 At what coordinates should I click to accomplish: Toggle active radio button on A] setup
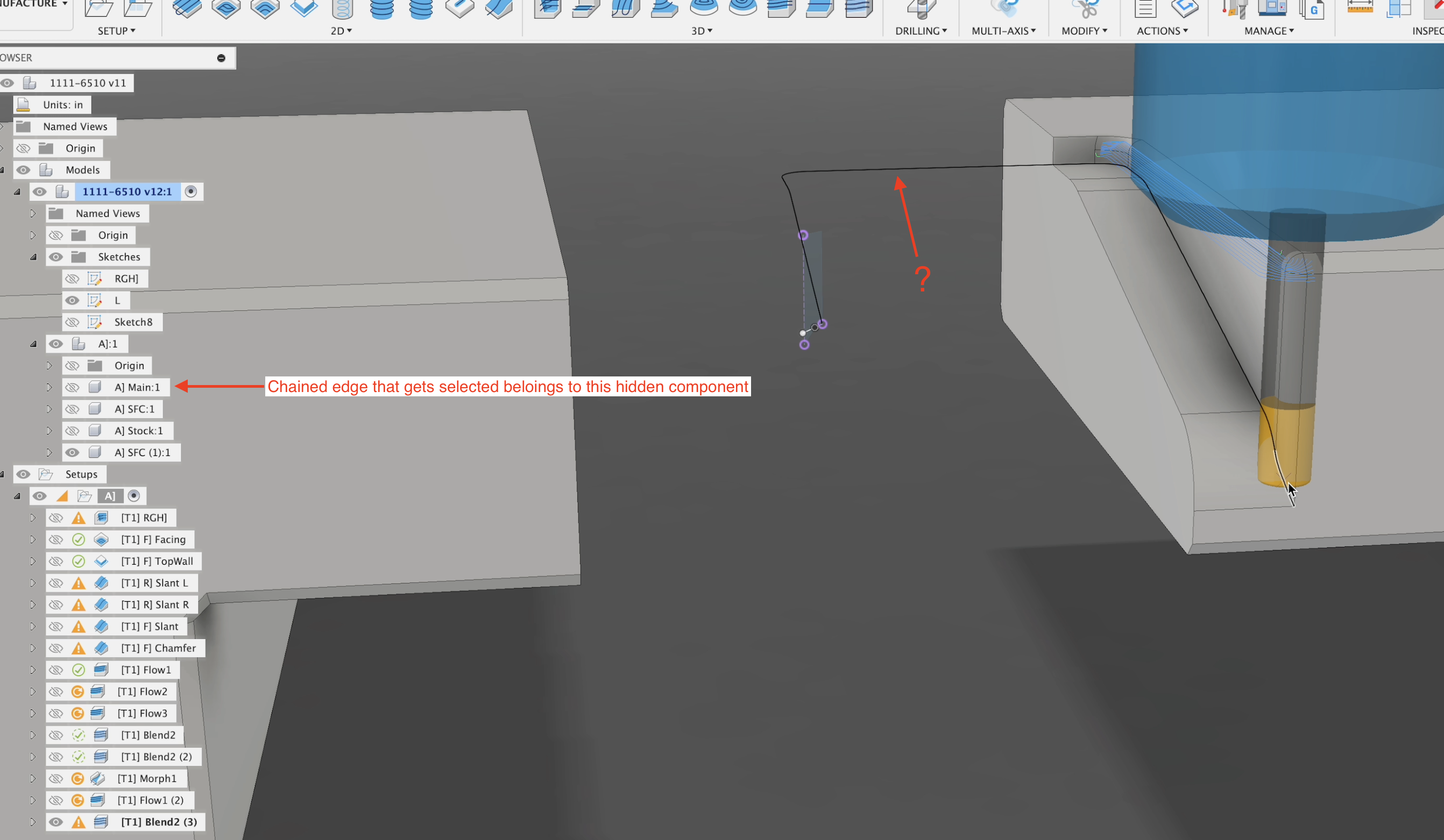pos(133,496)
